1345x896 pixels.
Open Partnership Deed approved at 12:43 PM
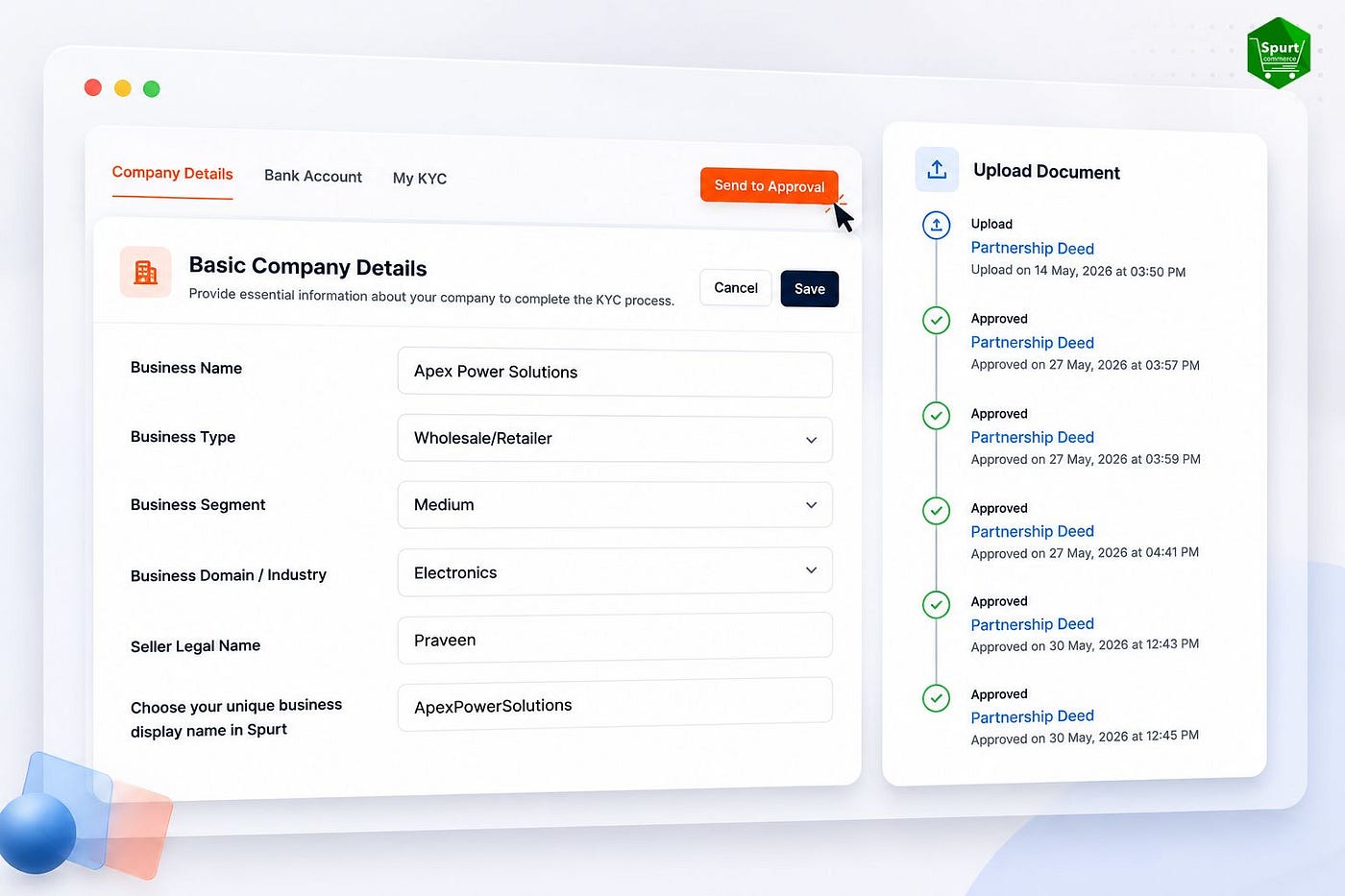(1033, 624)
